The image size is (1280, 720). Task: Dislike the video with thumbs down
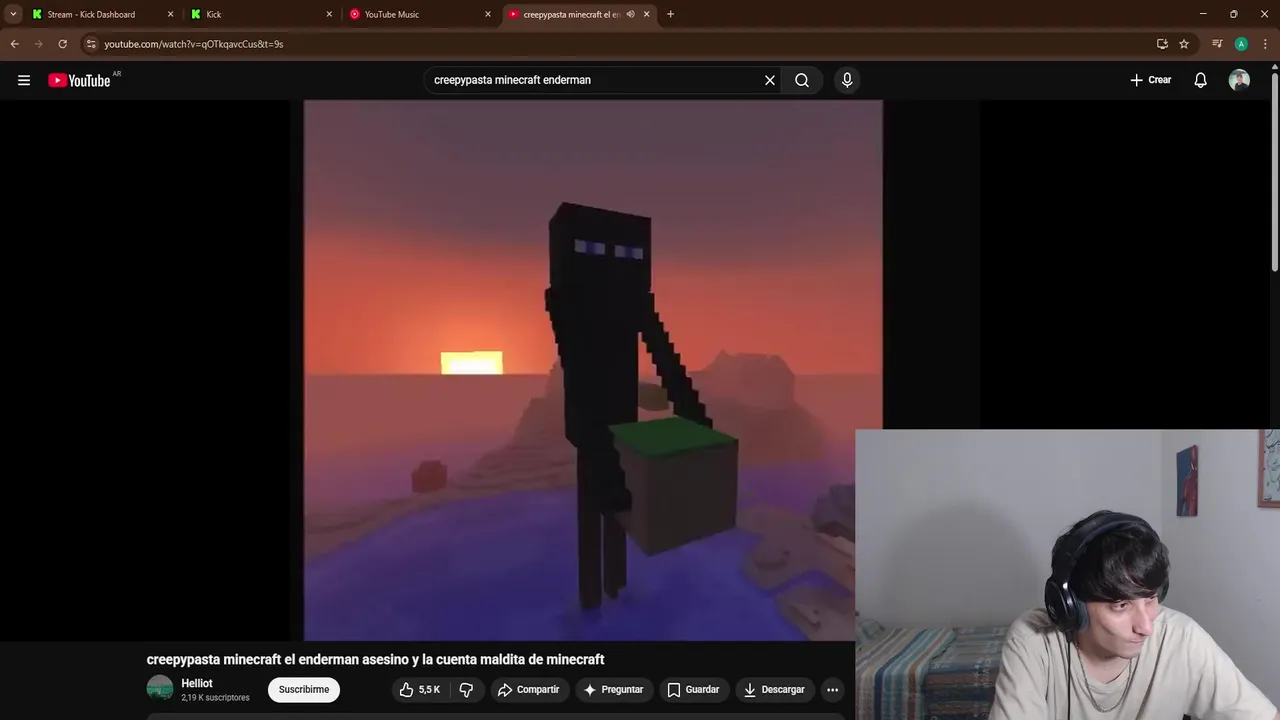point(466,689)
